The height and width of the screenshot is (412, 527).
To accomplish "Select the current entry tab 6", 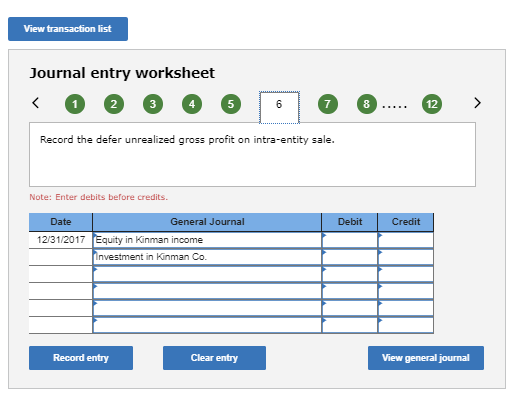I will (279, 107).
